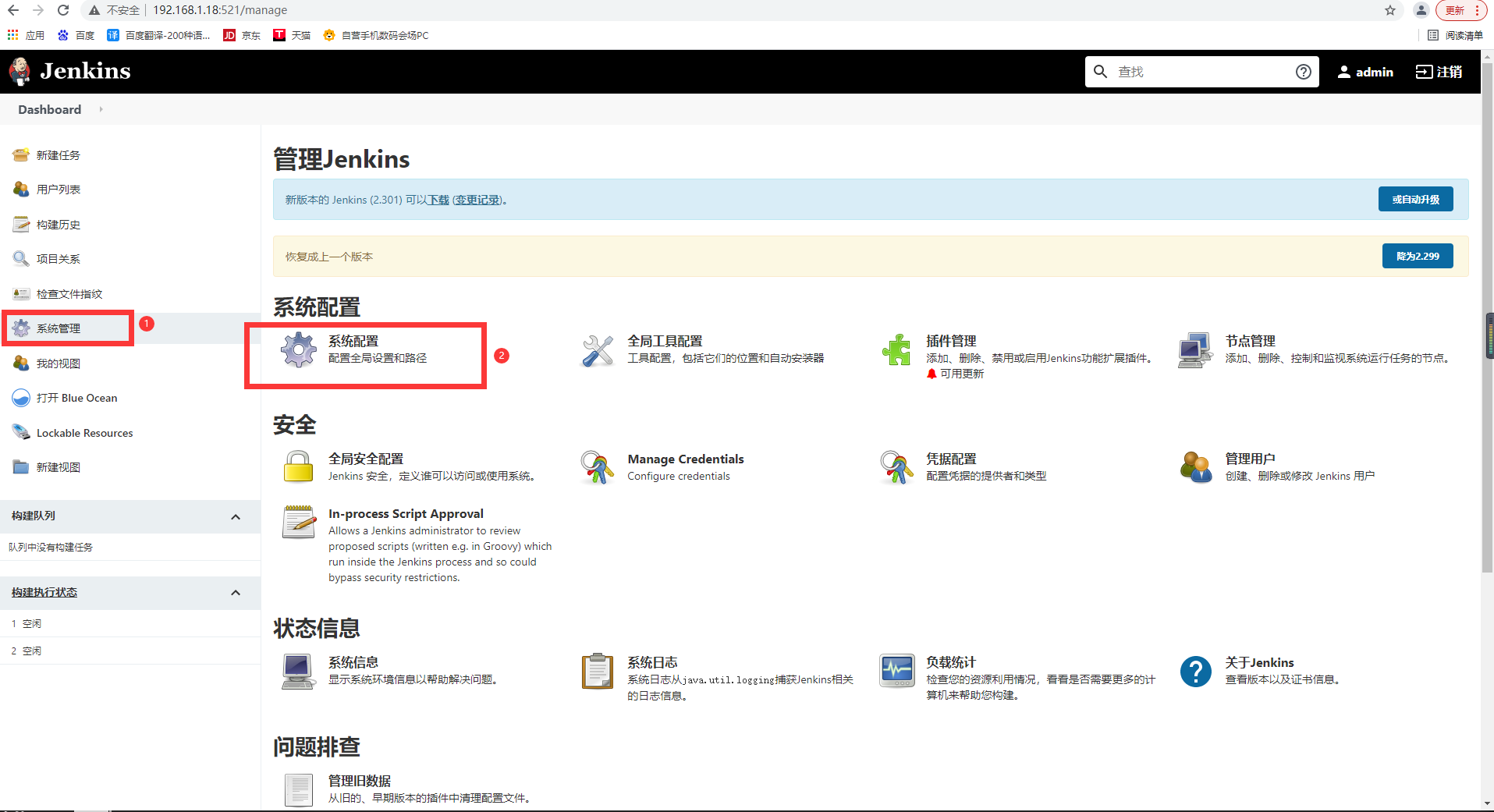The width and height of the screenshot is (1494, 812).
Task: Click the browser address bar URL
Action: click(220, 10)
